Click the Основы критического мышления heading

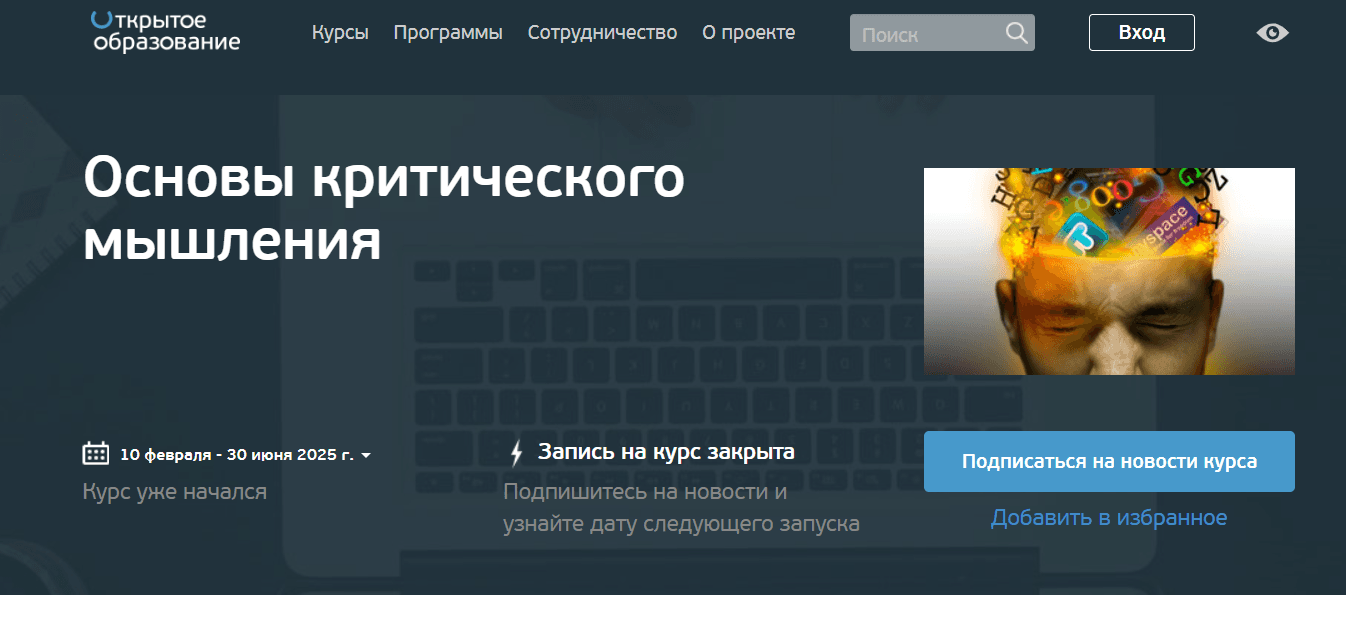[x=384, y=210]
